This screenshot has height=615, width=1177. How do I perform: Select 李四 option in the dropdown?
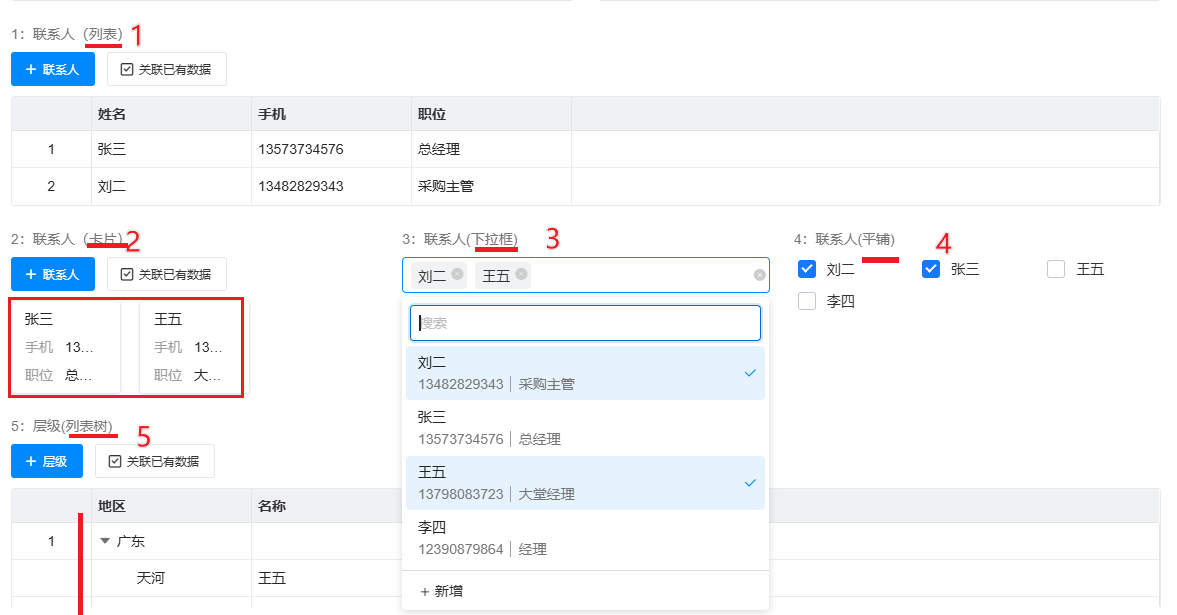585,538
